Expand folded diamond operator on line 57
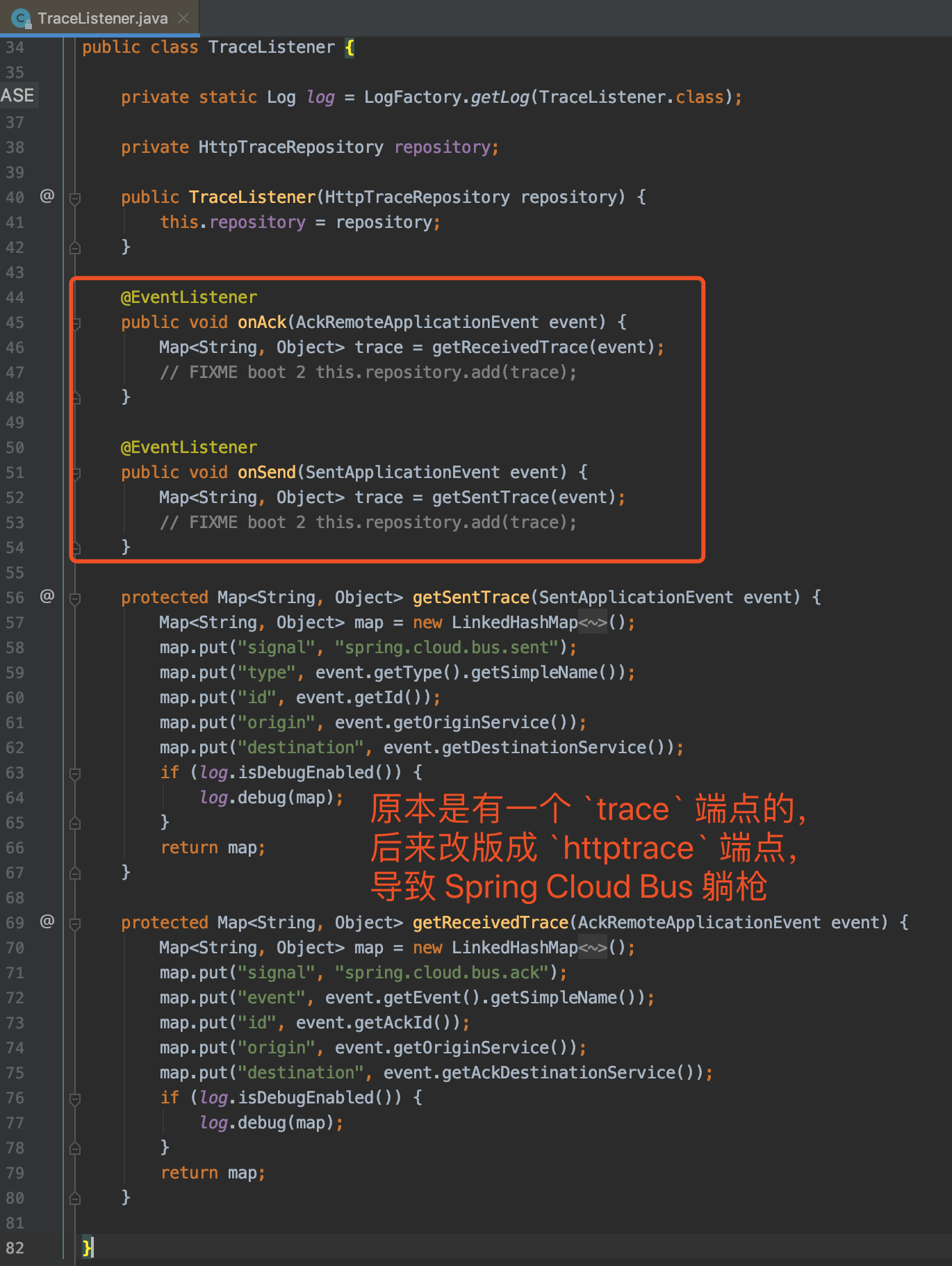 593,623
